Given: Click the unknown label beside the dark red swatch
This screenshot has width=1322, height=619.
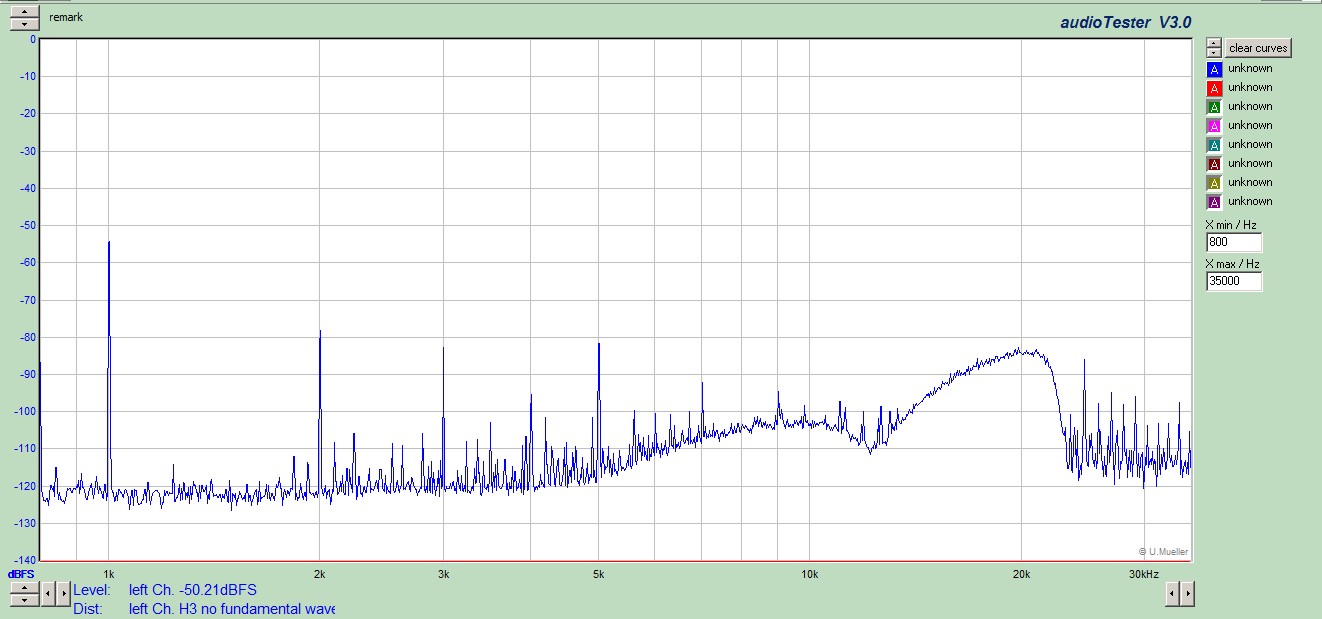Looking at the screenshot, I should (1250, 164).
